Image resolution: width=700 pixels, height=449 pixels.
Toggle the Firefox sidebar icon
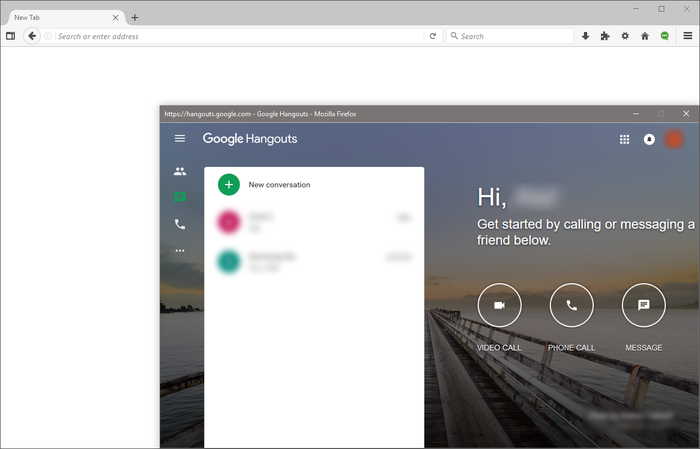tap(10, 36)
